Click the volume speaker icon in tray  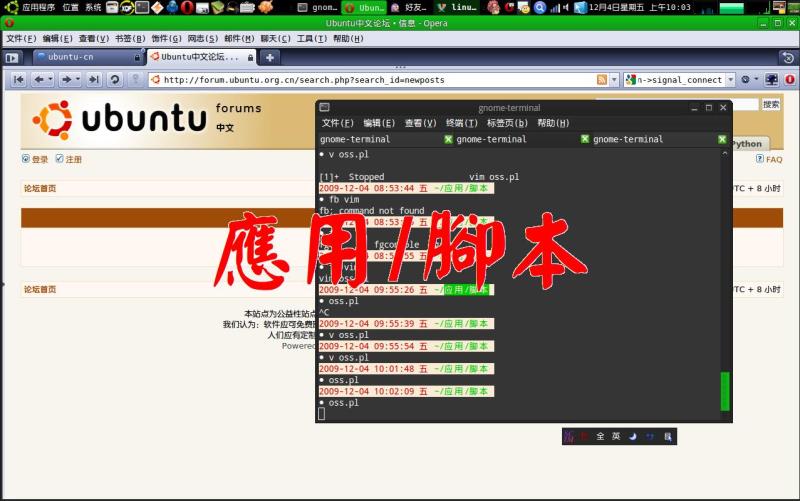pyautogui.click(x=565, y=7)
